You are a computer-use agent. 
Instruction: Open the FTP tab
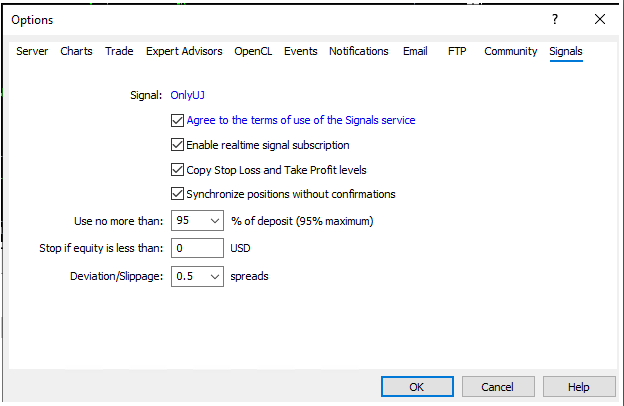pyautogui.click(x=457, y=51)
